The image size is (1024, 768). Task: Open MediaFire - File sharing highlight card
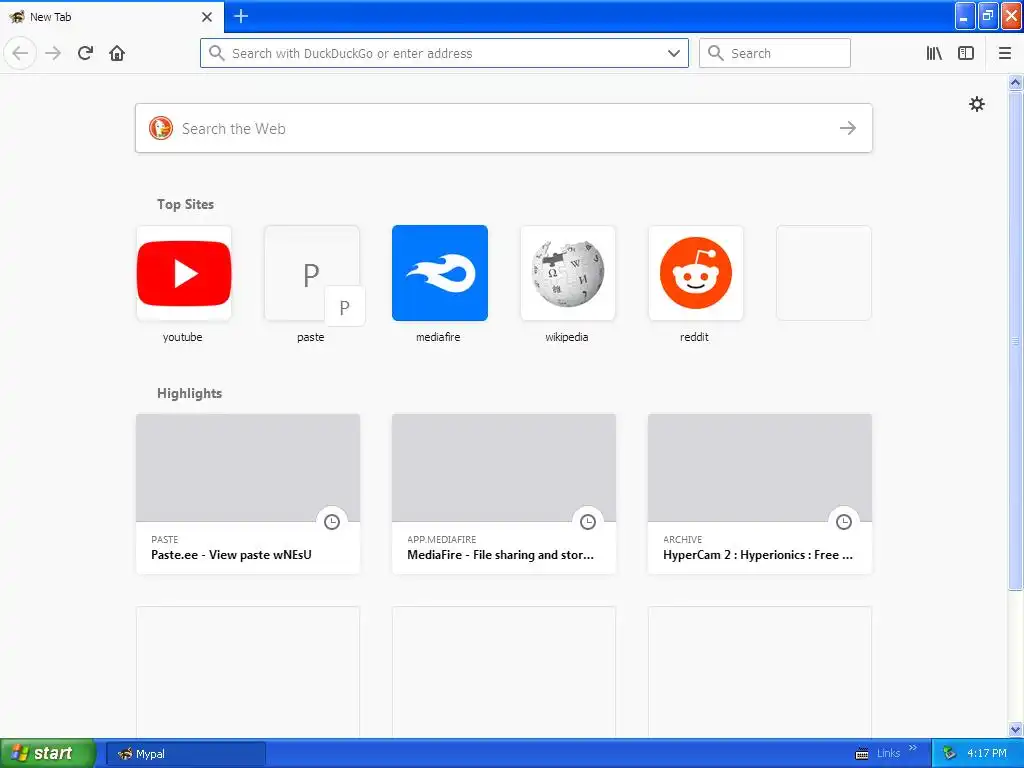pyautogui.click(x=504, y=494)
